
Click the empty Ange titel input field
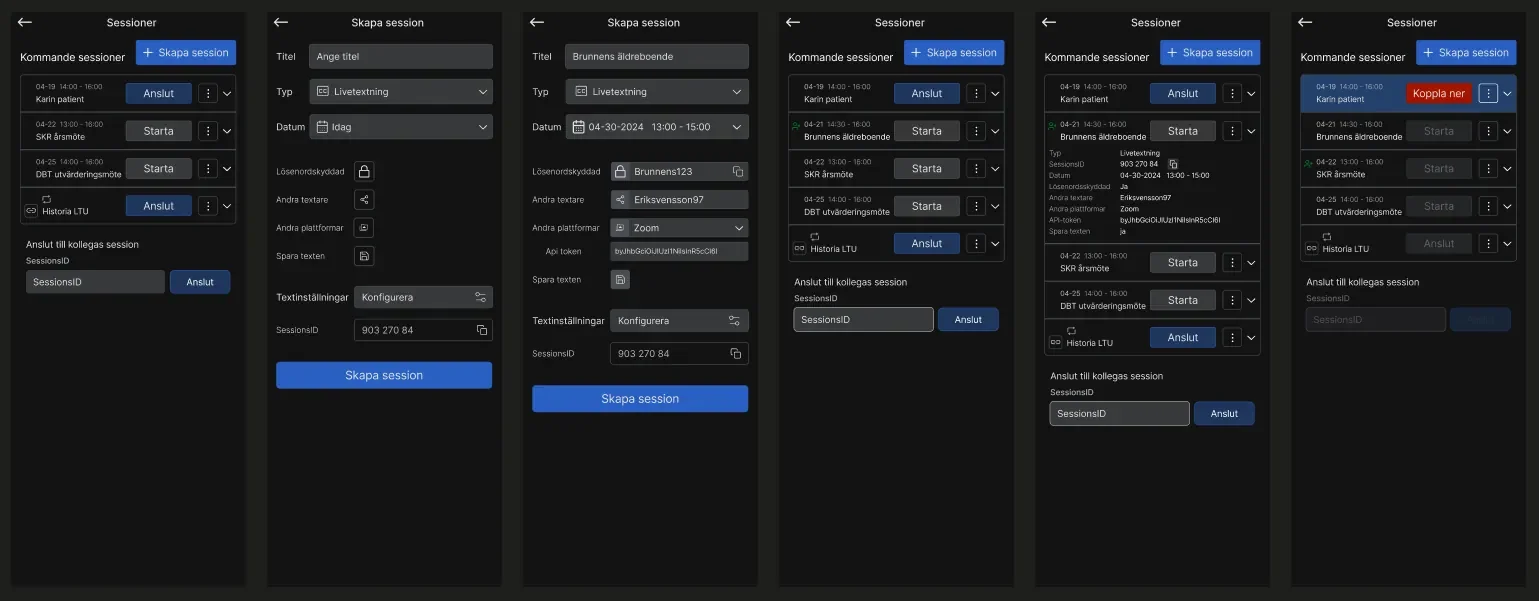point(400,57)
